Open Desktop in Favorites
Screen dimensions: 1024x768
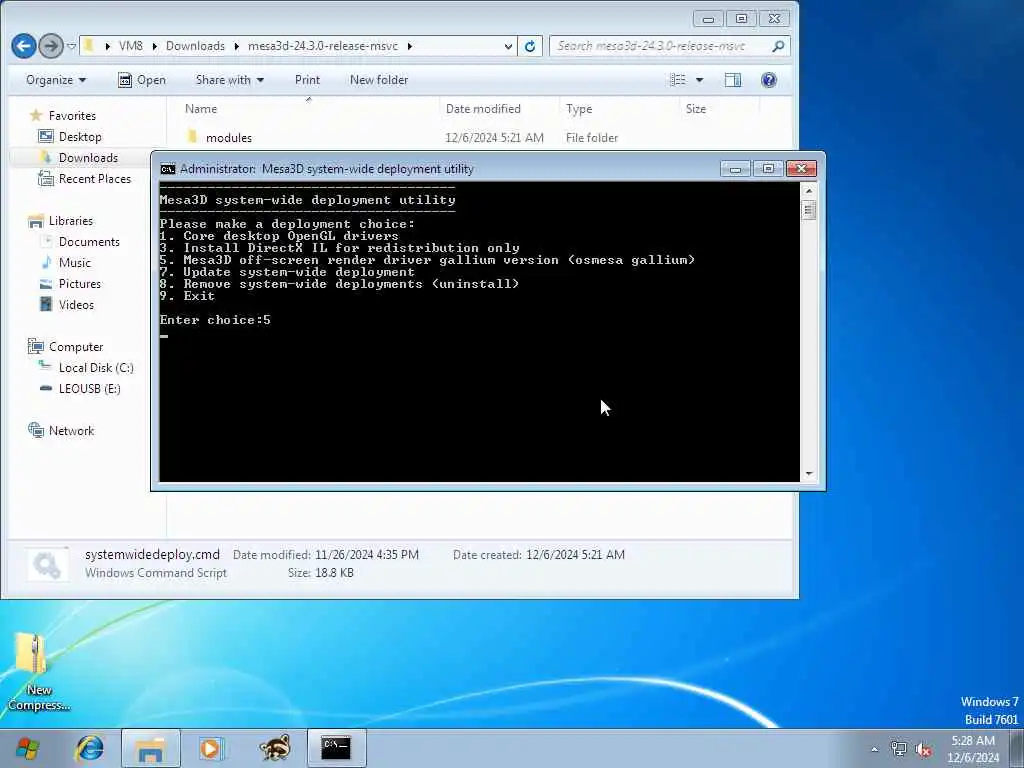click(x=80, y=137)
